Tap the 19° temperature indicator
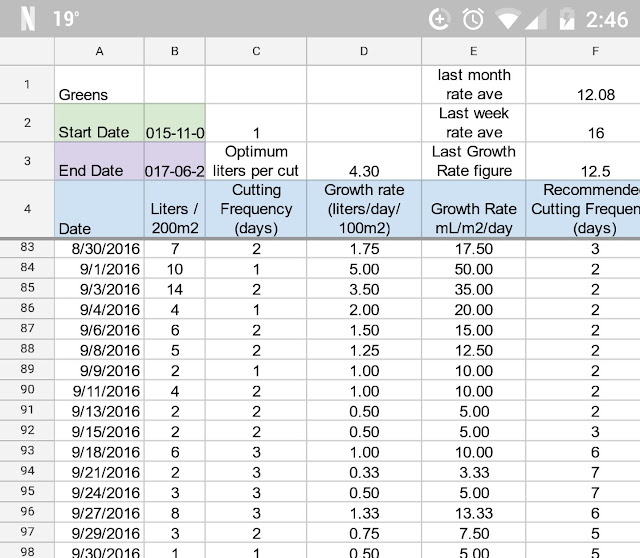The height and width of the screenshot is (558, 640). (x=67, y=19)
